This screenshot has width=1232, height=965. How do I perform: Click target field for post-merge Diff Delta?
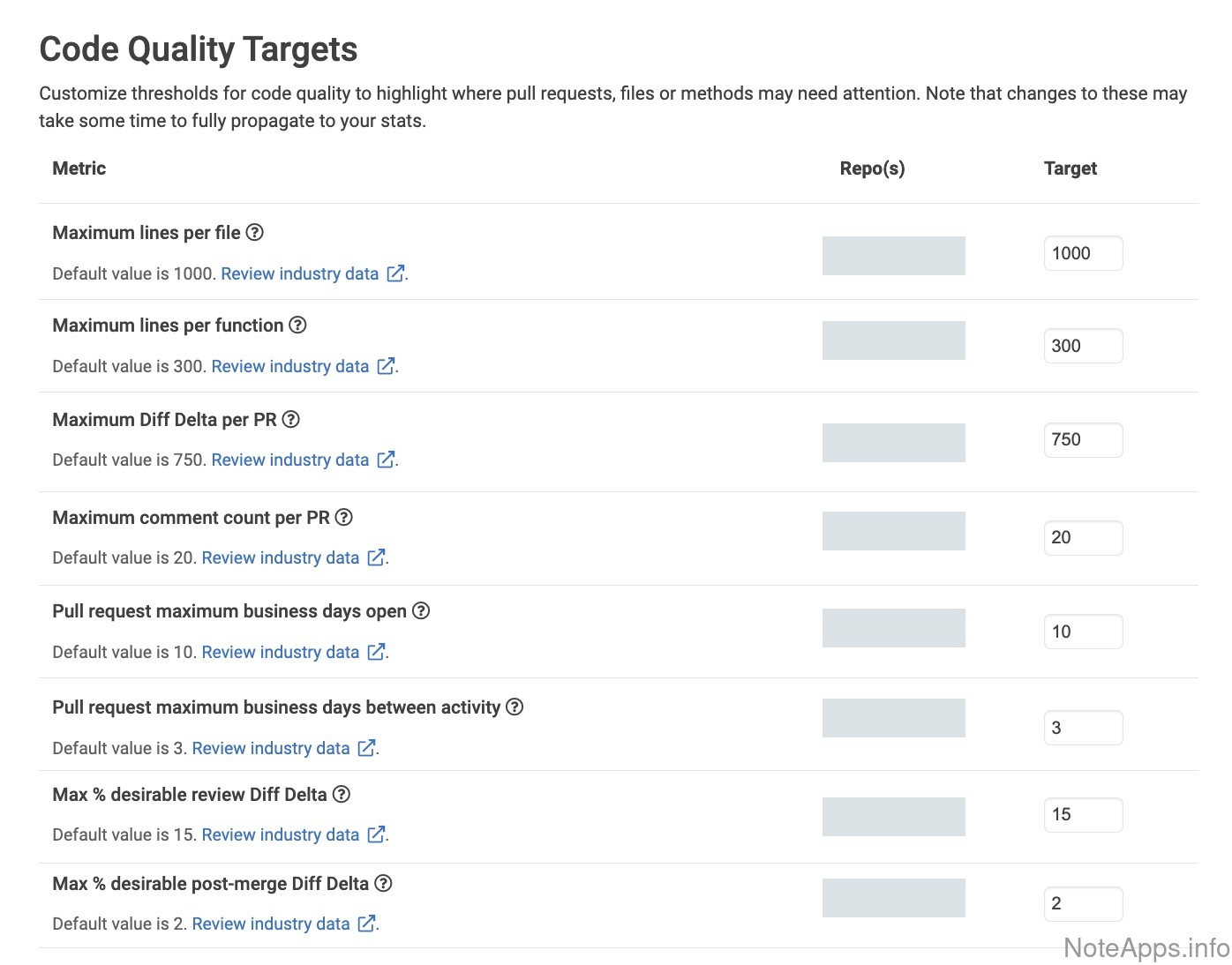(x=1083, y=903)
